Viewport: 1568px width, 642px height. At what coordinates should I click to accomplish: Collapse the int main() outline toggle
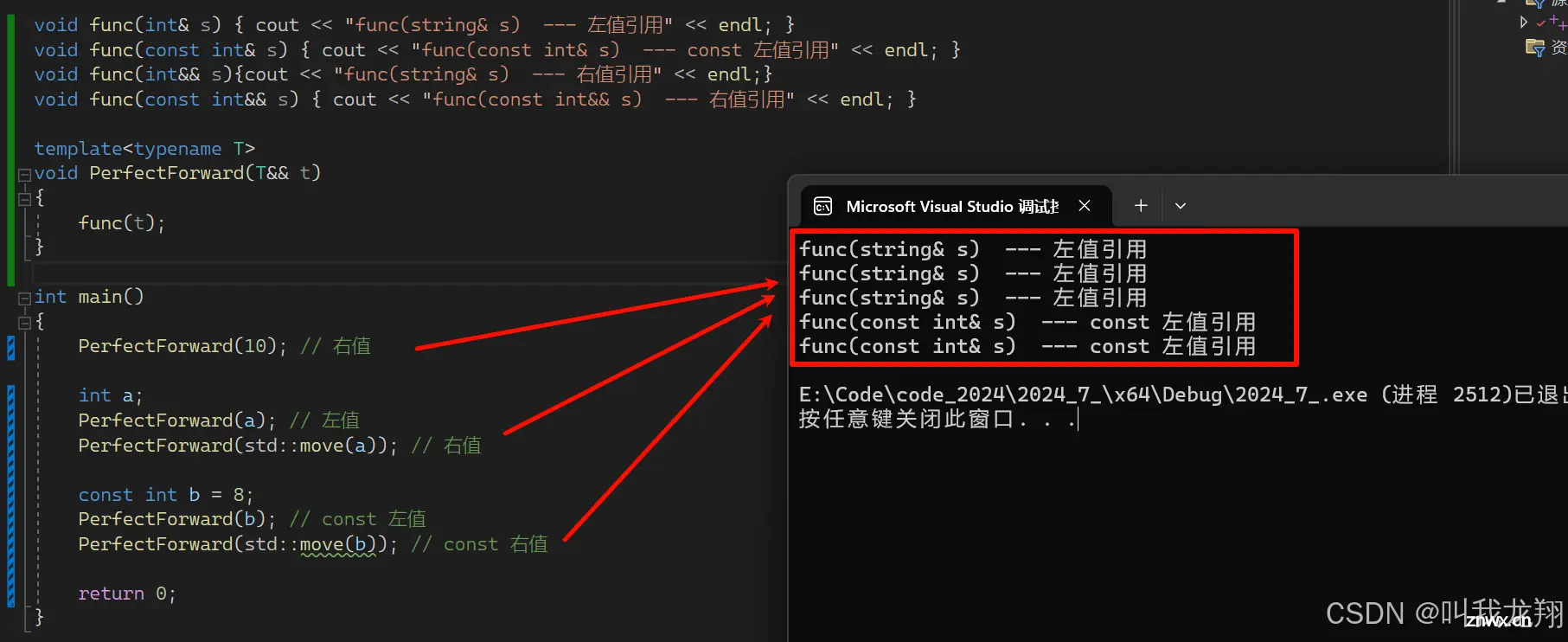24,298
